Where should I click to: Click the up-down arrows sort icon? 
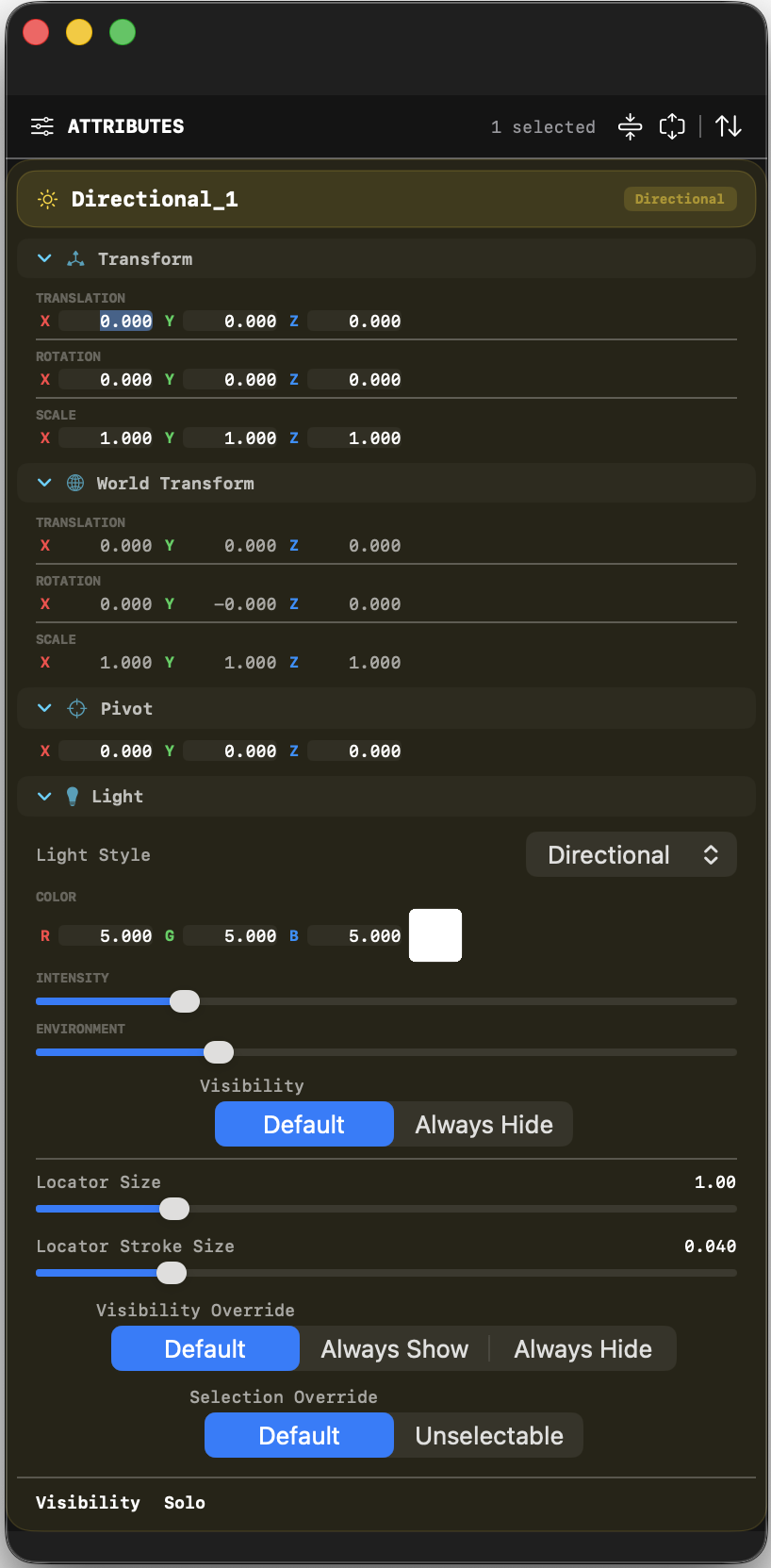[x=729, y=126]
